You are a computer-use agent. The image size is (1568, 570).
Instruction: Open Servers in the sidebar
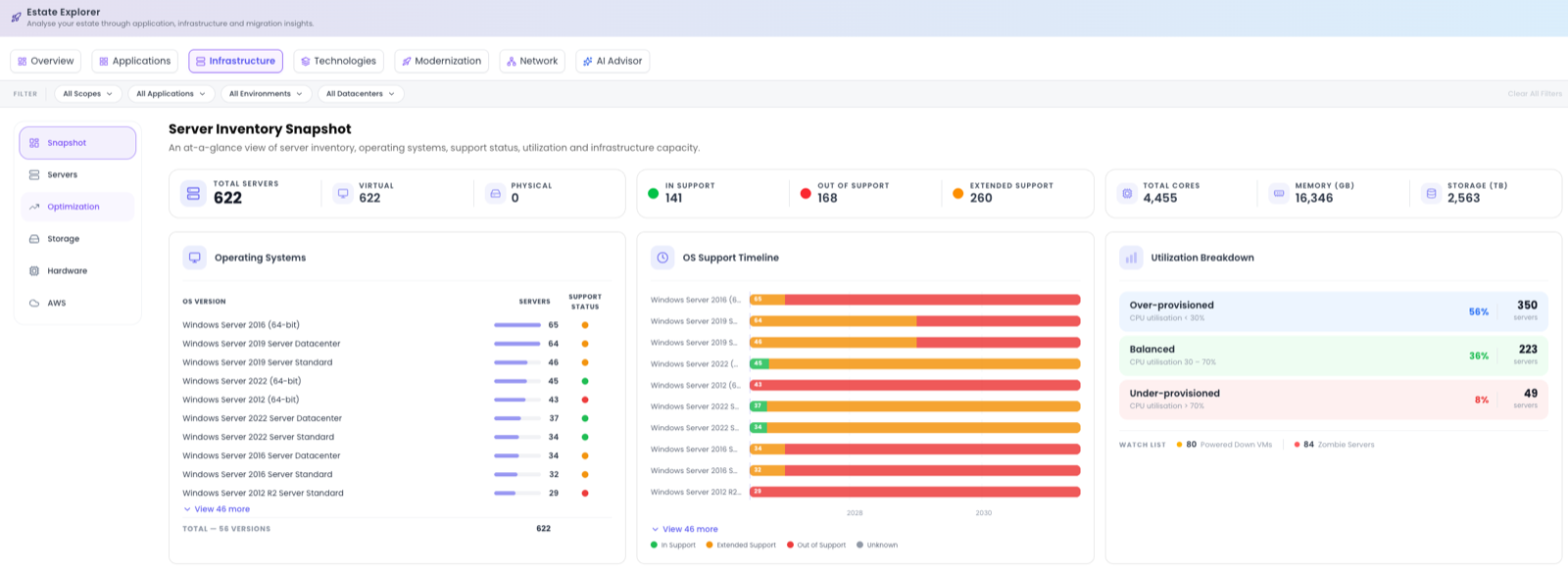click(77, 174)
